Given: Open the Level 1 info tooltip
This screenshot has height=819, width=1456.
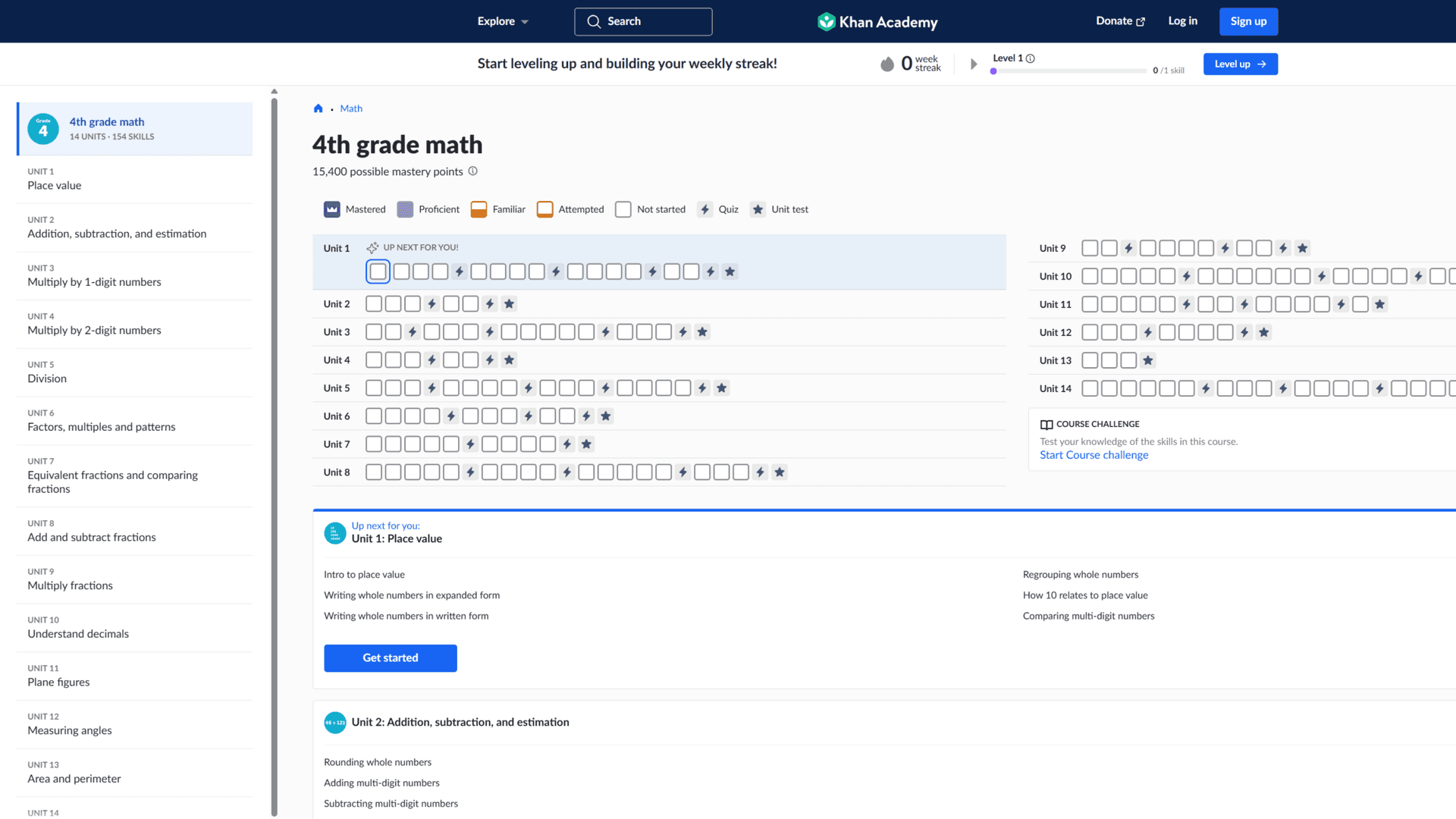Looking at the screenshot, I should coord(1031,58).
